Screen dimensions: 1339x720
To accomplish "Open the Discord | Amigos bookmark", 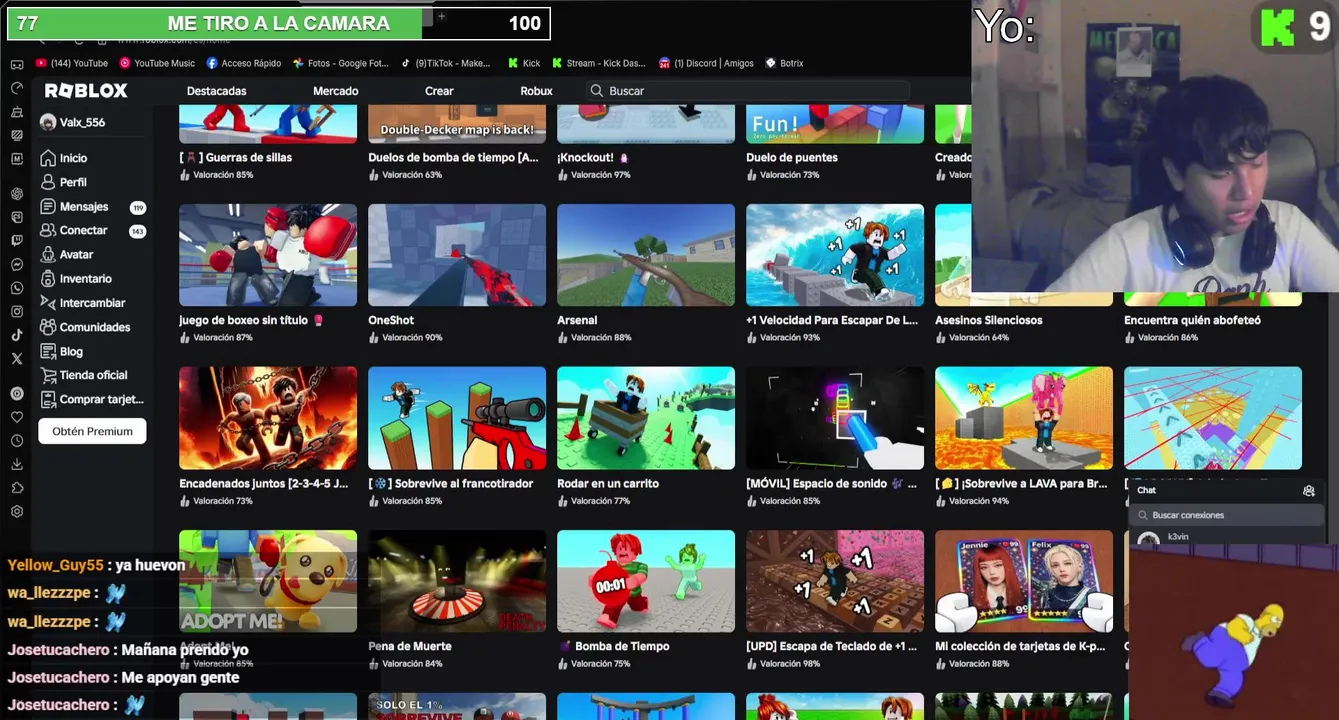I will click(x=706, y=63).
